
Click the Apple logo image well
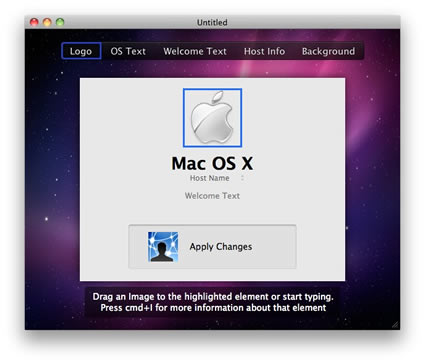(212, 117)
